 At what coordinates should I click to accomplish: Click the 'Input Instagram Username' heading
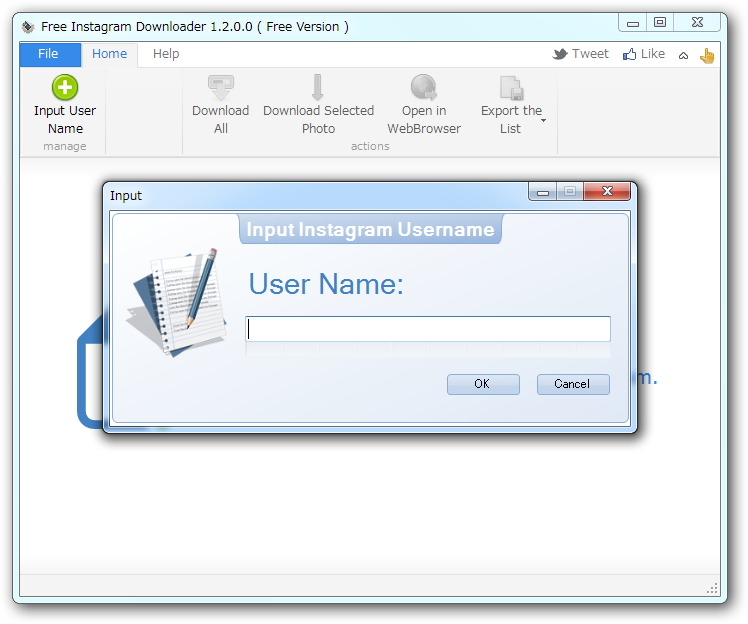tap(370, 229)
